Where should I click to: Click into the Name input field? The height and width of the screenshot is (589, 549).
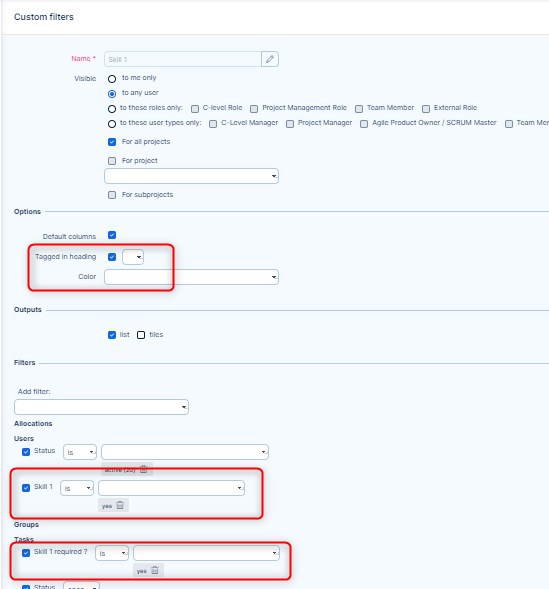click(183, 59)
